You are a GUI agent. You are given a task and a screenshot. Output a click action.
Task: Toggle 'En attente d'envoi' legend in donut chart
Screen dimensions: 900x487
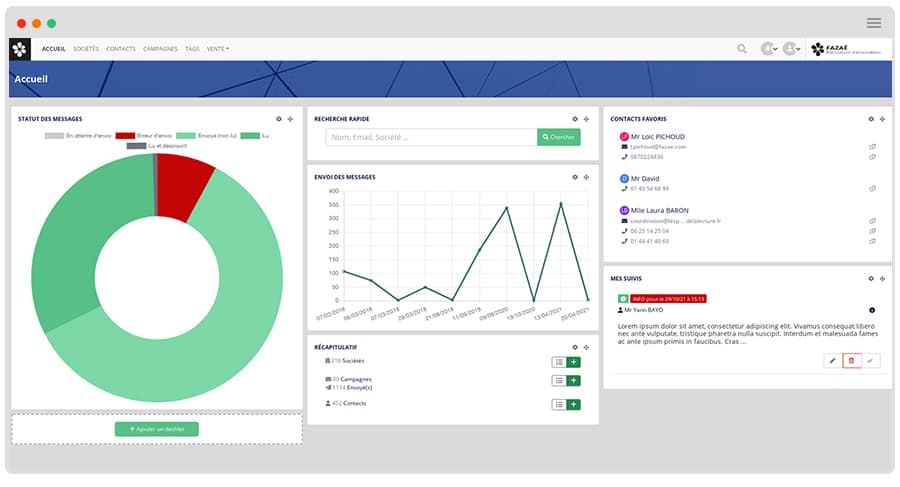tap(78, 136)
